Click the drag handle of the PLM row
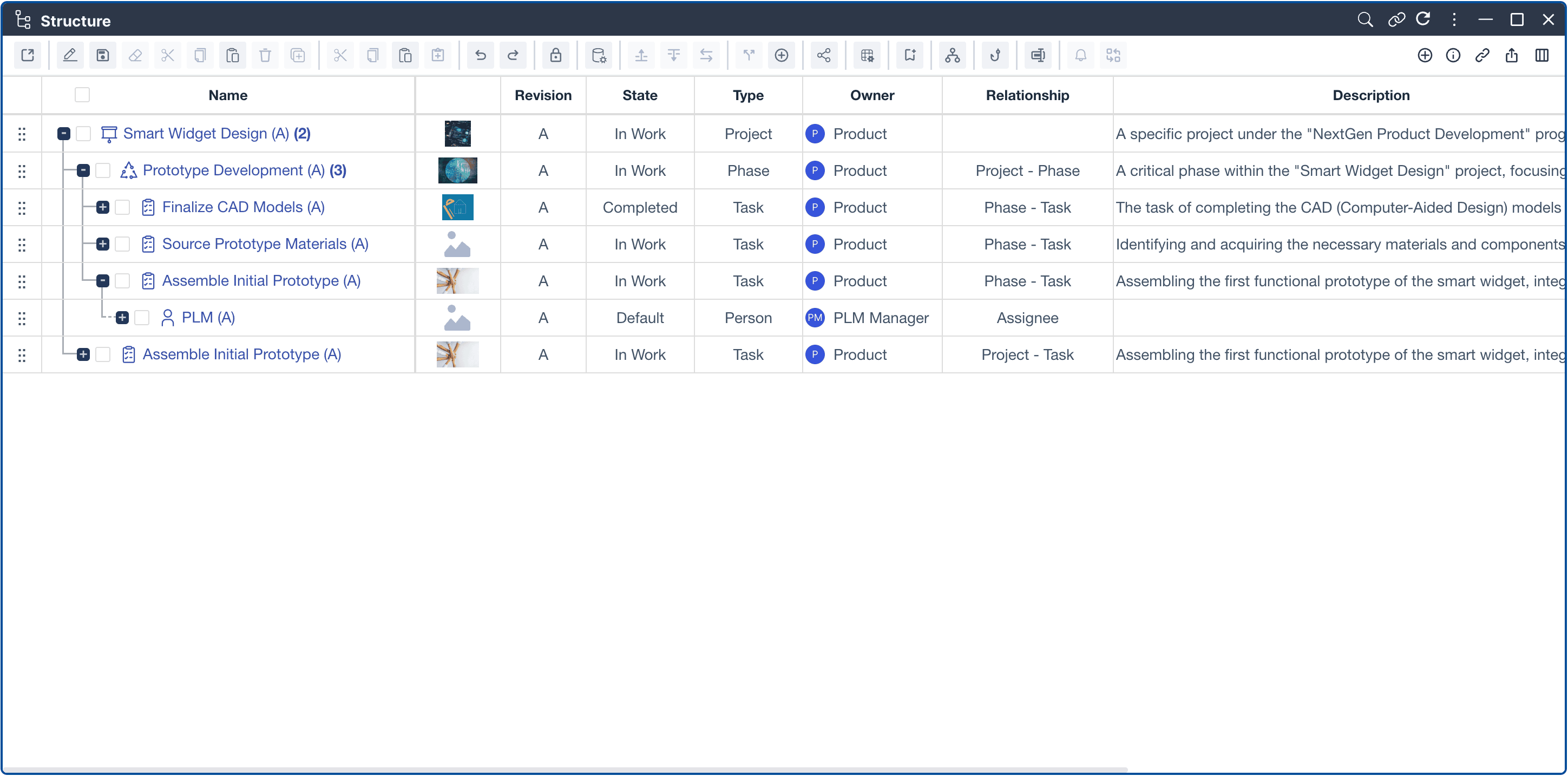Screen dimensions: 1568x776 point(22,318)
